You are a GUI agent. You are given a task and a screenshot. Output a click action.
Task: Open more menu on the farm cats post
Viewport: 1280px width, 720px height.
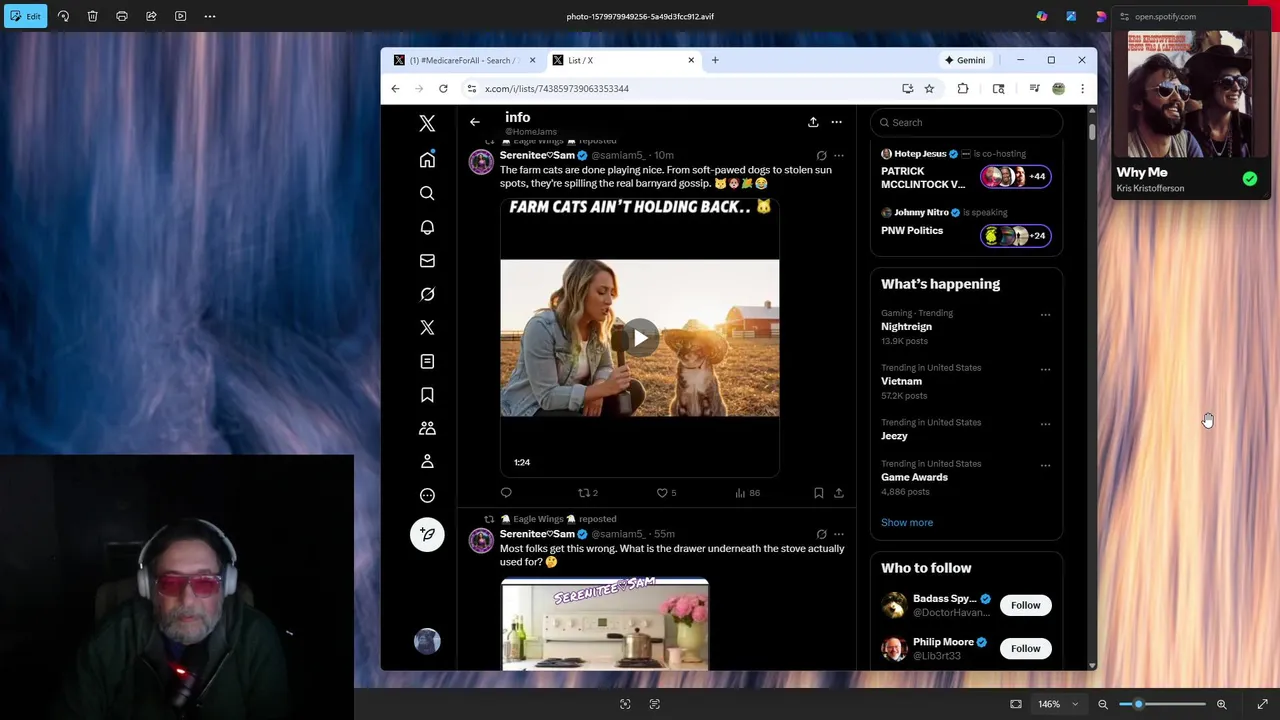tap(839, 156)
